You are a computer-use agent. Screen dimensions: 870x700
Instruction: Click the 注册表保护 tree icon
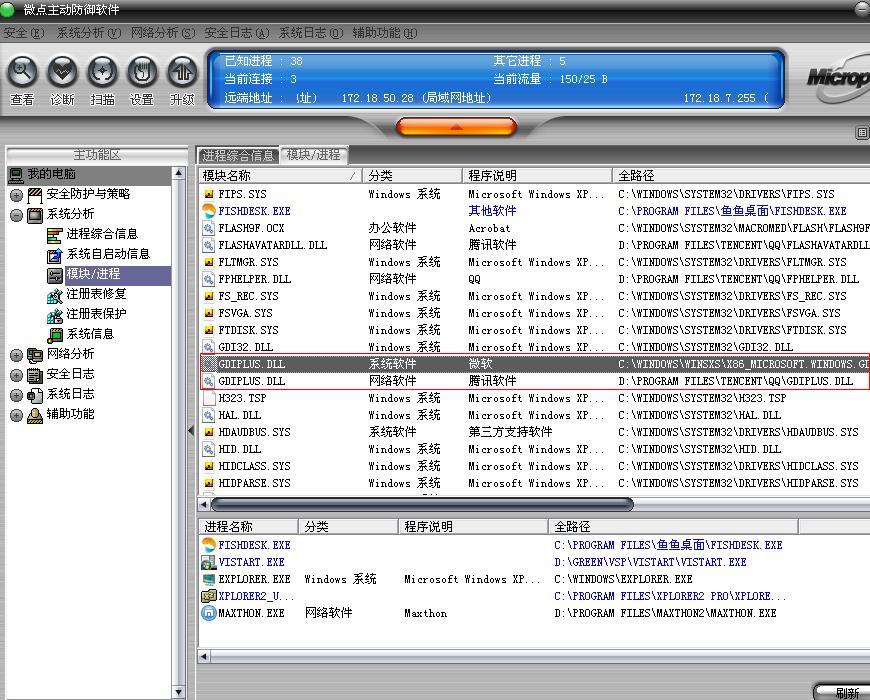54,315
